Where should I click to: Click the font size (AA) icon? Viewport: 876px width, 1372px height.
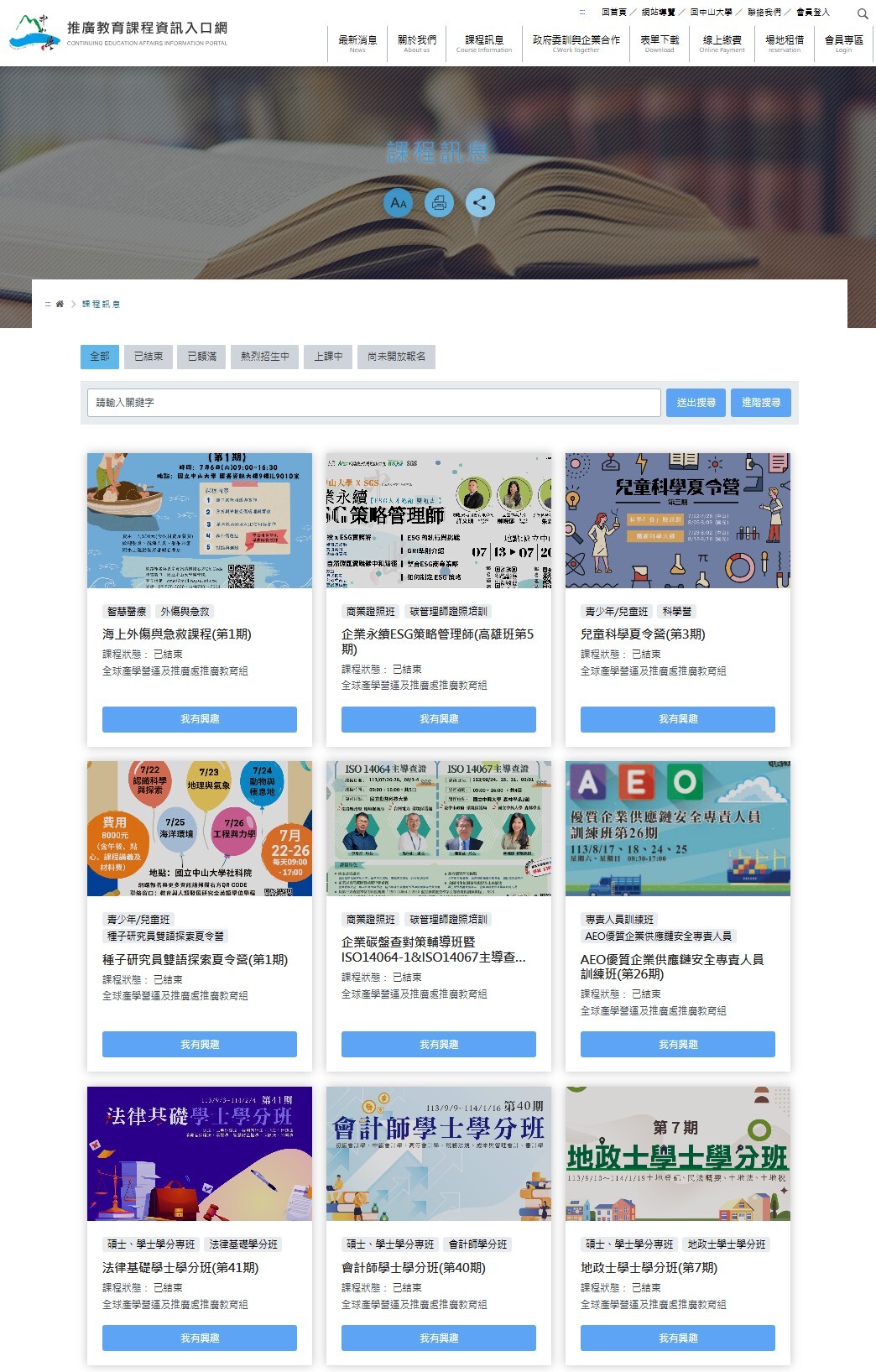click(x=399, y=202)
